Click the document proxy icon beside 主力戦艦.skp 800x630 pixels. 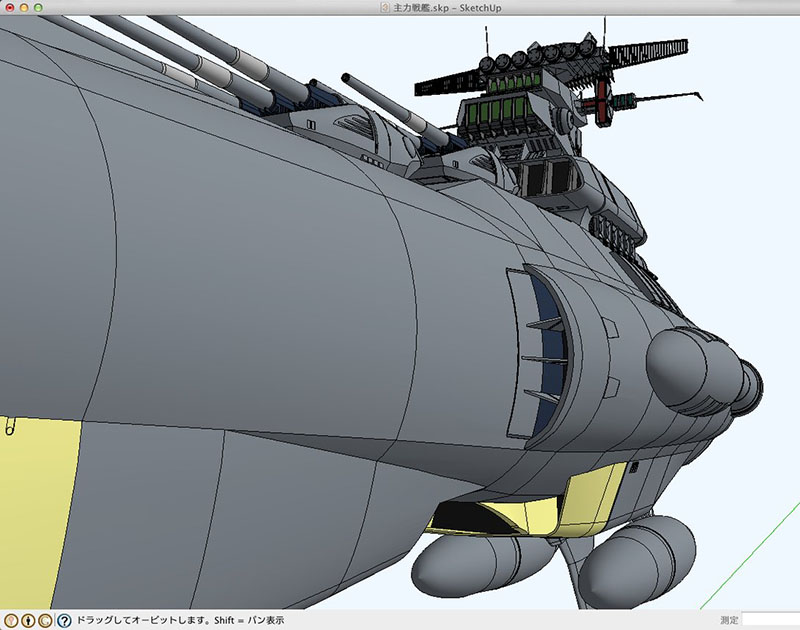385,8
